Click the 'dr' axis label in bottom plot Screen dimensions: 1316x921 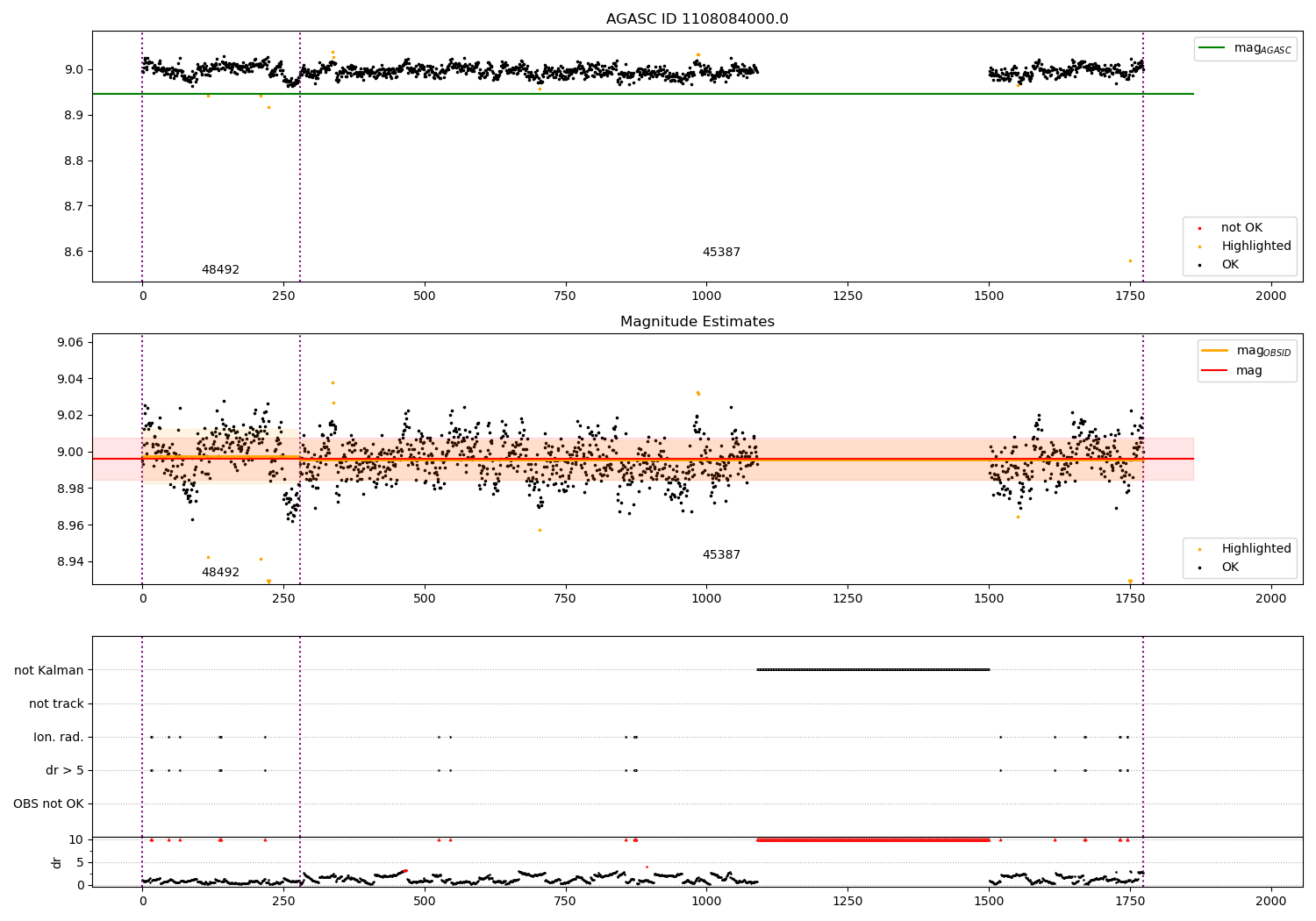[57, 862]
